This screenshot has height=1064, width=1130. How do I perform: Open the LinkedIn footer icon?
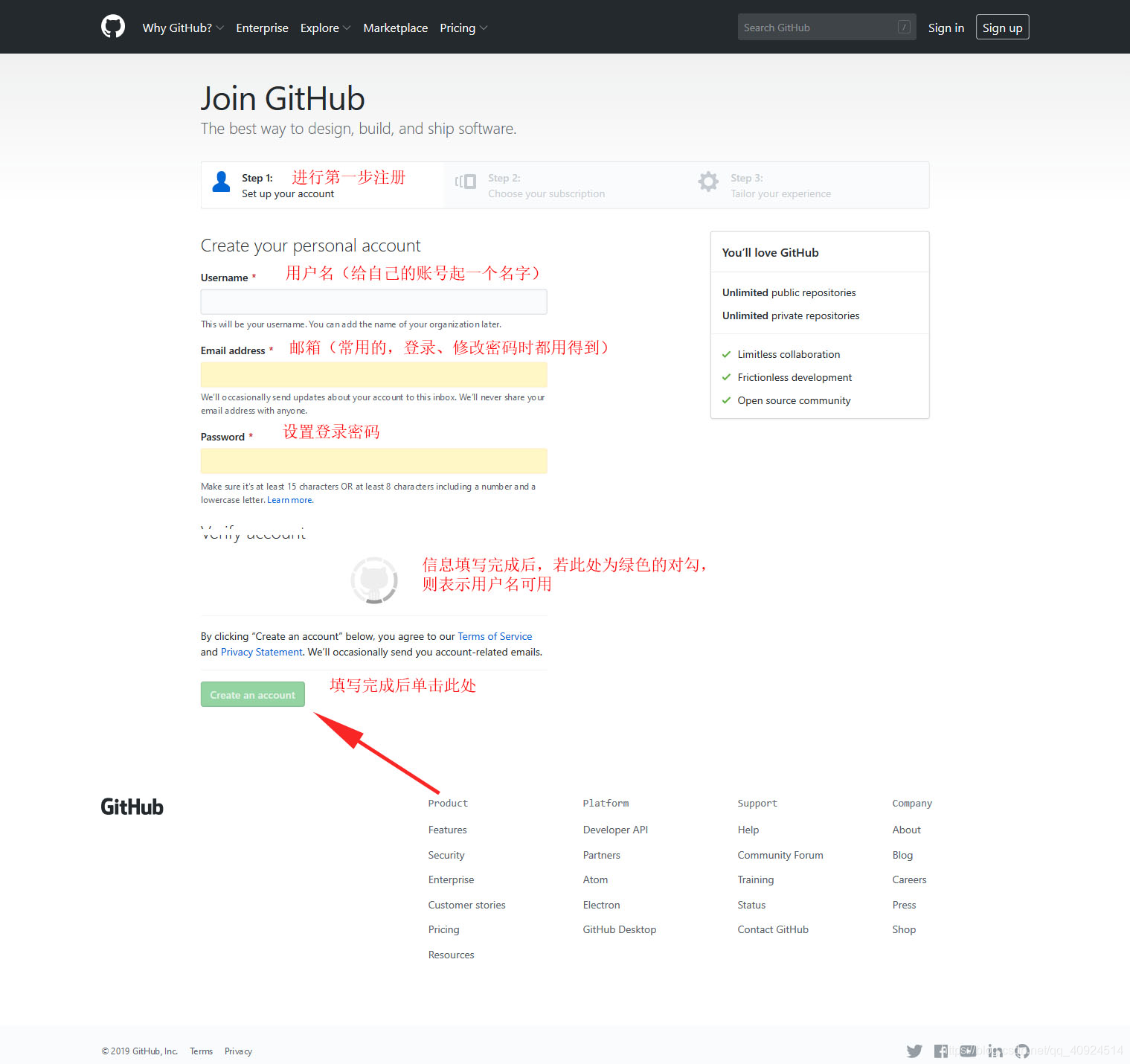[x=995, y=1051]
